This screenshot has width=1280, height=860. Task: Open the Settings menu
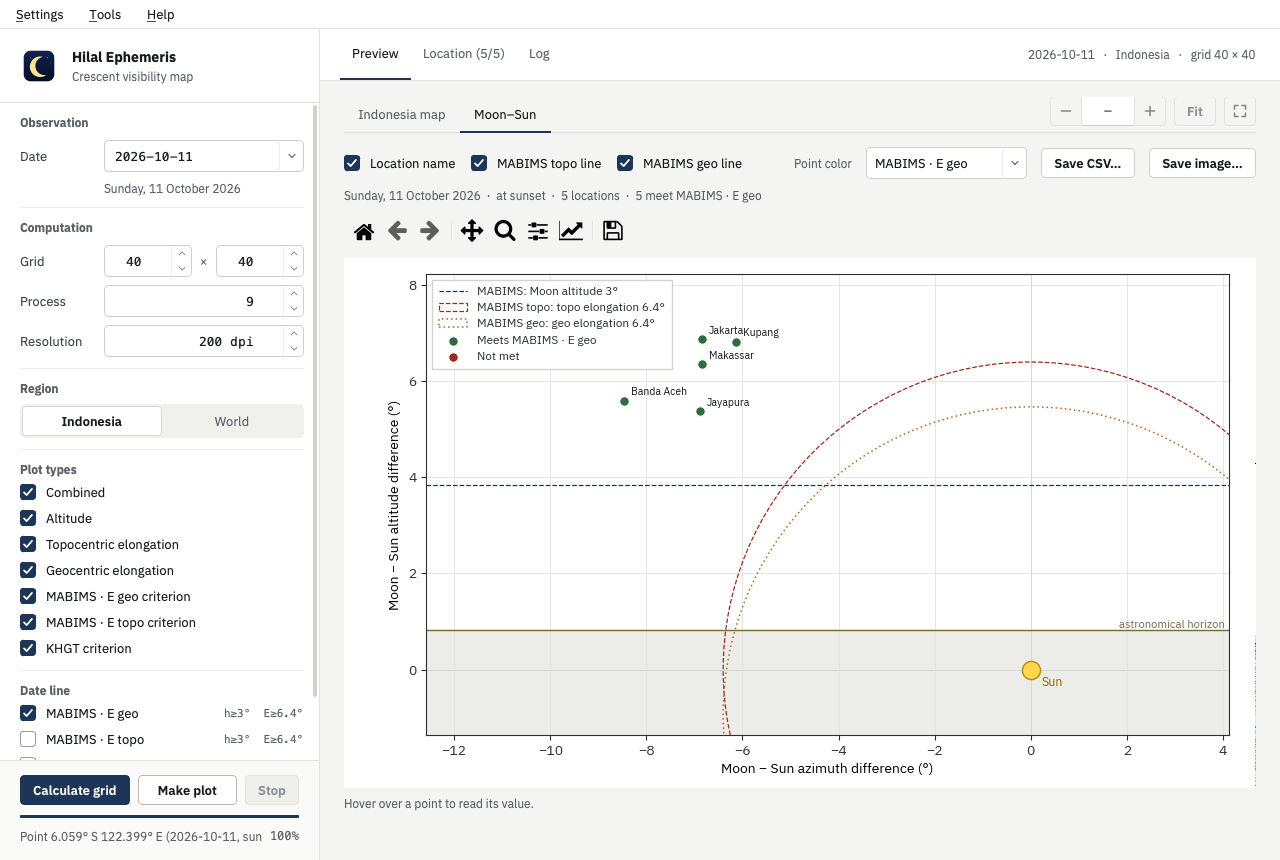tap(40, 14)
